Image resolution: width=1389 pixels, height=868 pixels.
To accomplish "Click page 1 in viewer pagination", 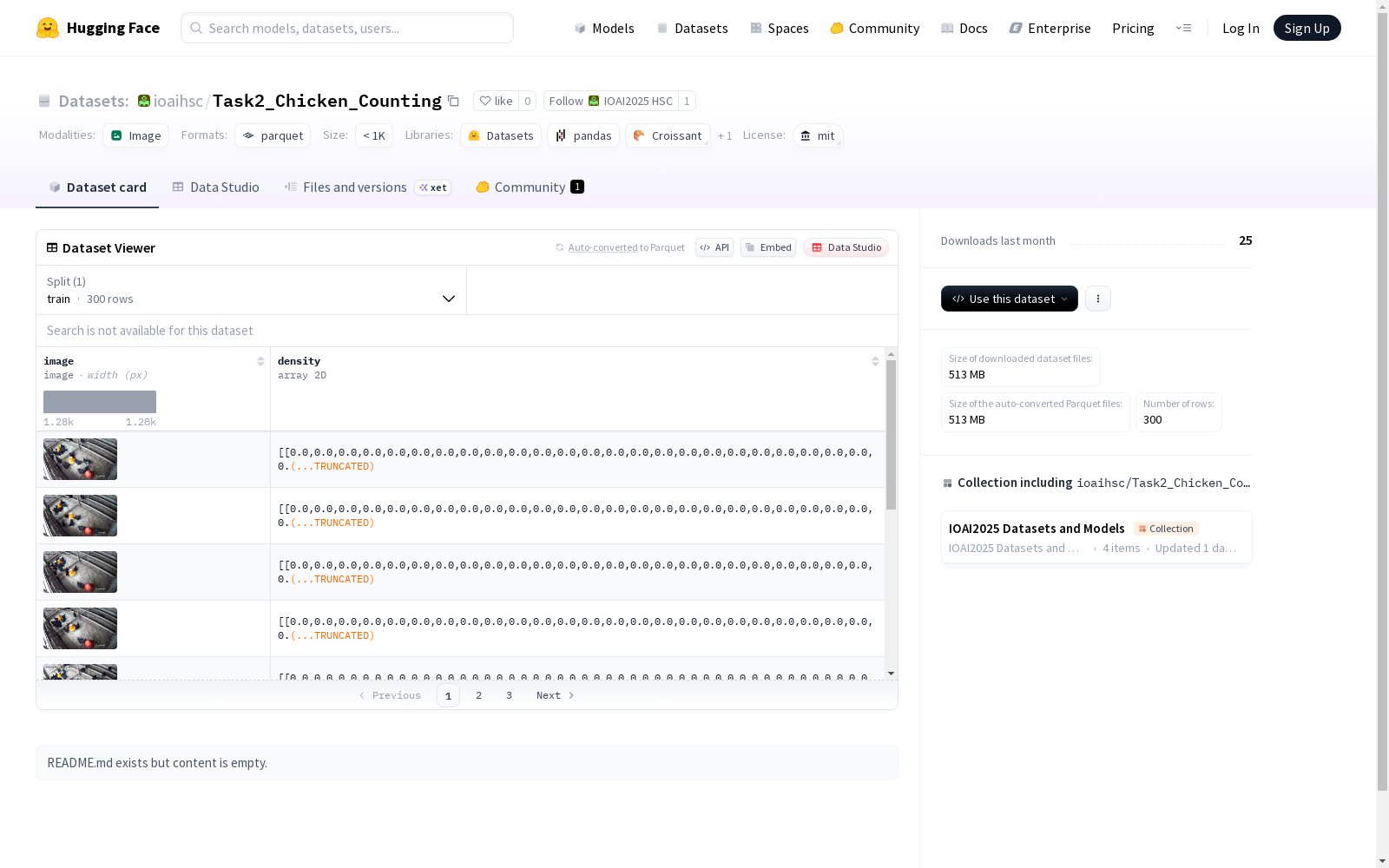I will (x=448, y=695).
